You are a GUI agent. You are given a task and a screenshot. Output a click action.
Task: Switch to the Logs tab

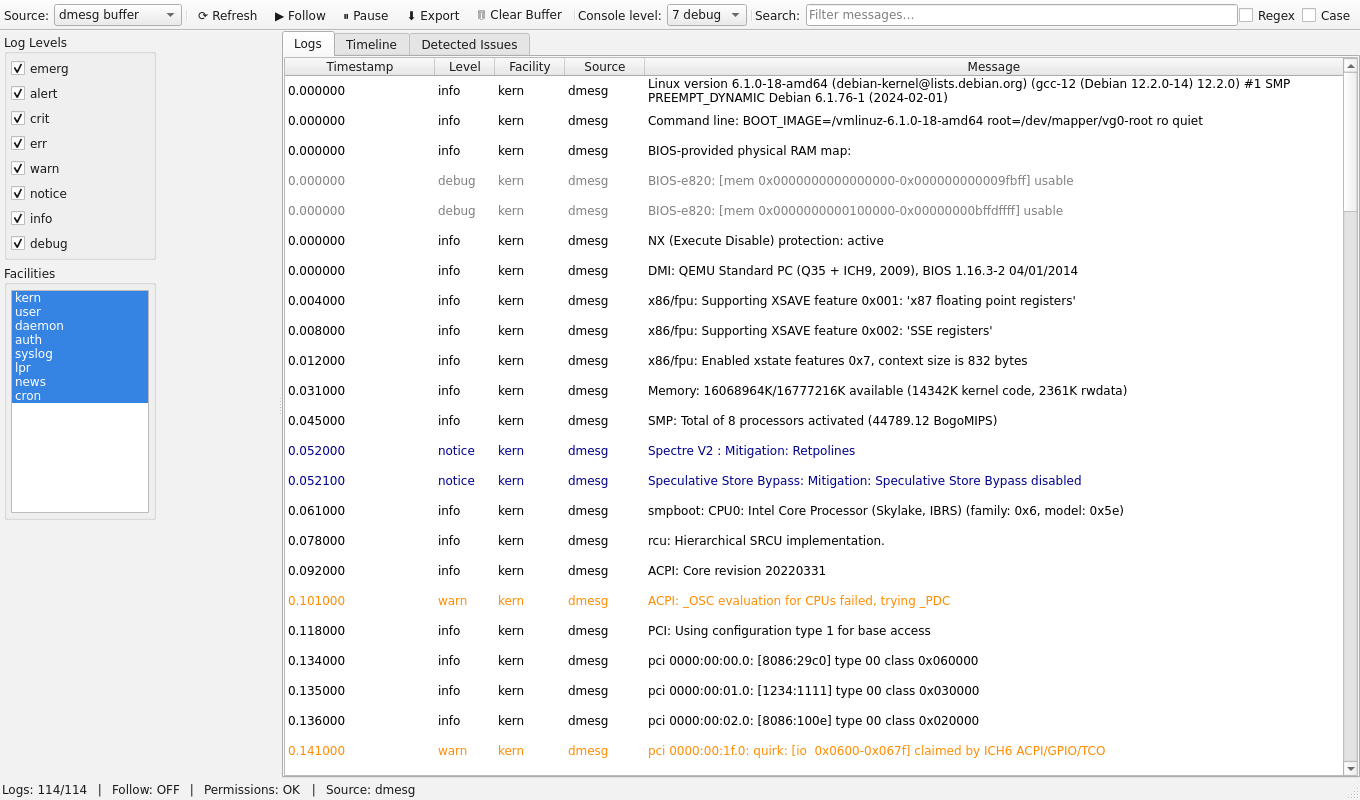[x=308, y=44]
